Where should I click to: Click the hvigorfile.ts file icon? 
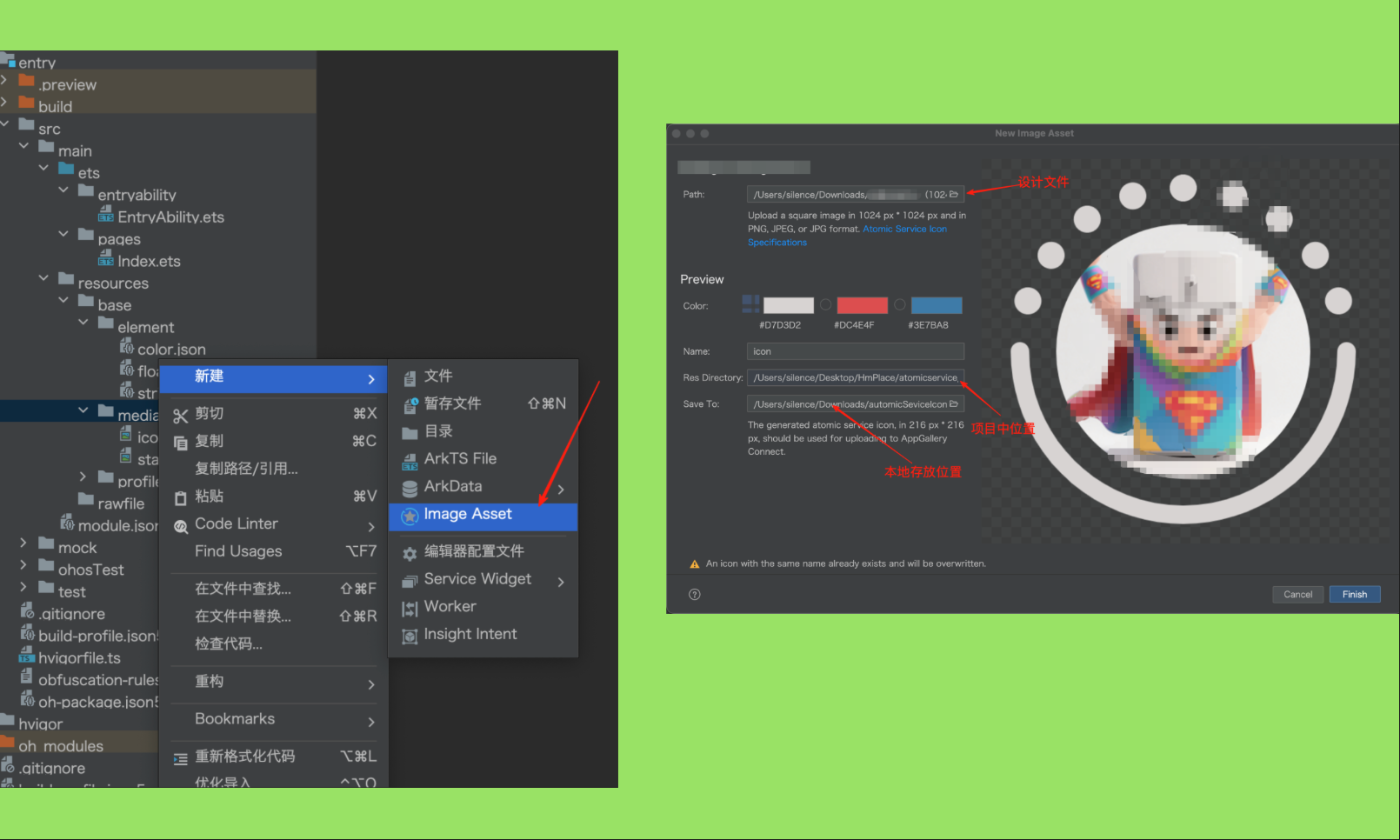[x=26, y=656]
